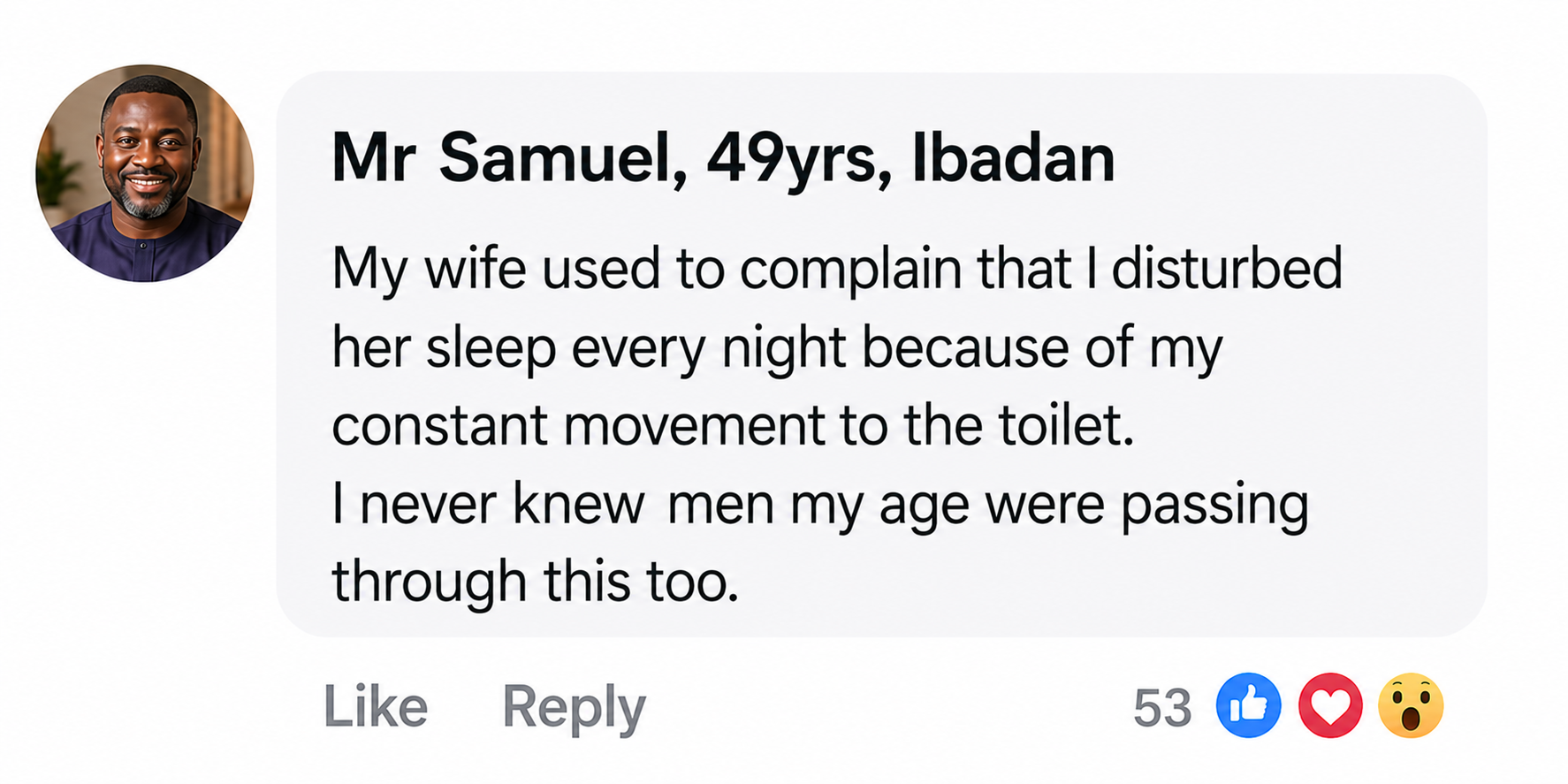
Task: Click the word "disturbed" in the comment
Action: pos(1227,267)
